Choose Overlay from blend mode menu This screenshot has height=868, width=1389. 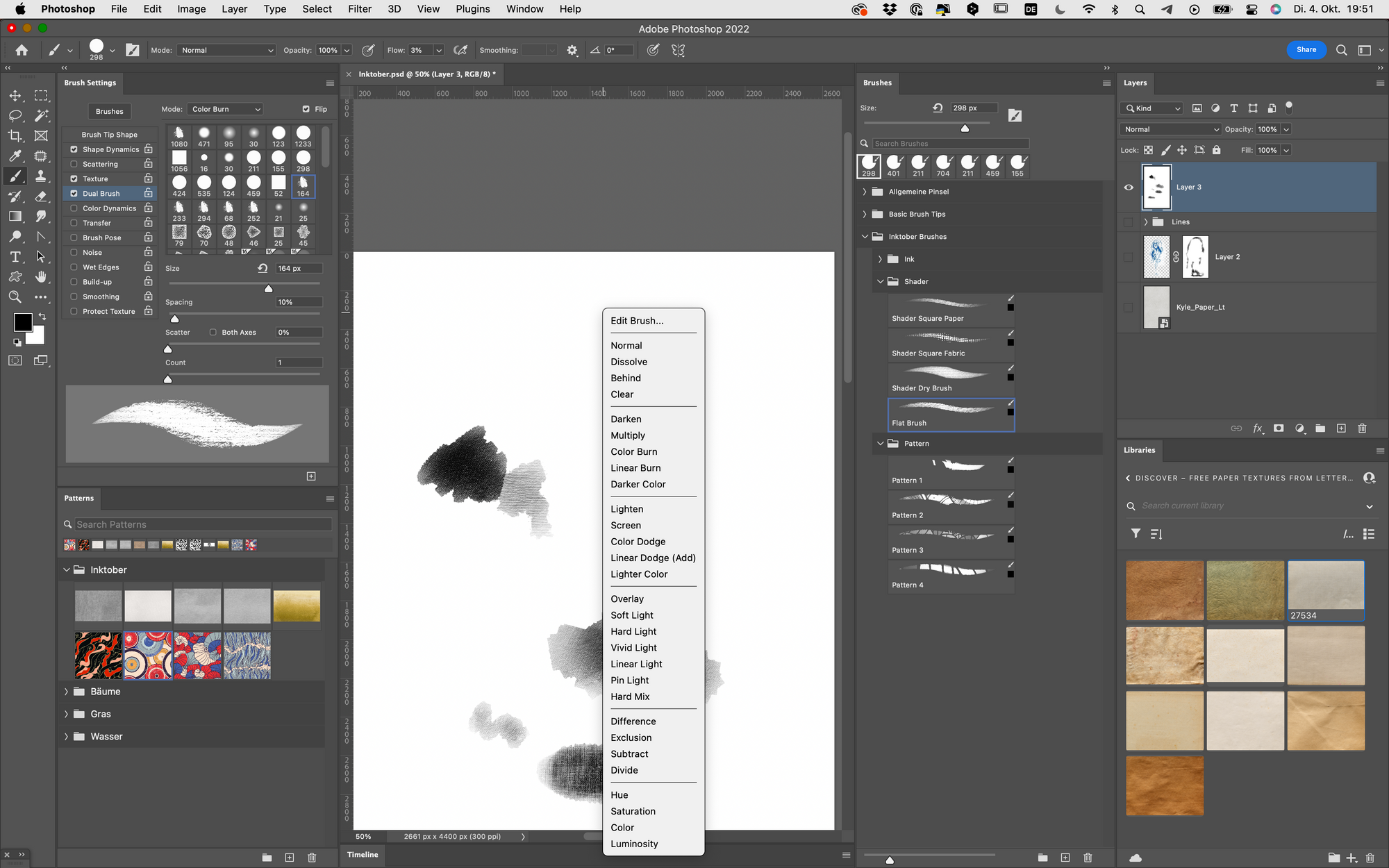627,599
